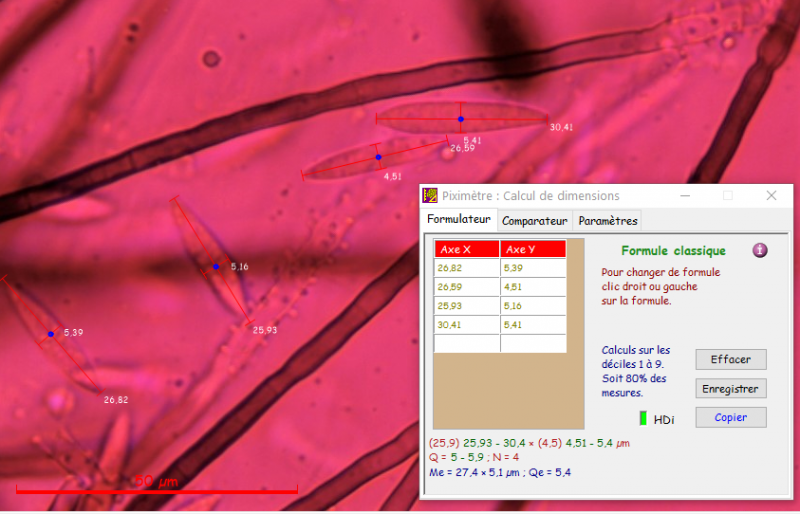Click the Axe Y column header

coord(533,249)
